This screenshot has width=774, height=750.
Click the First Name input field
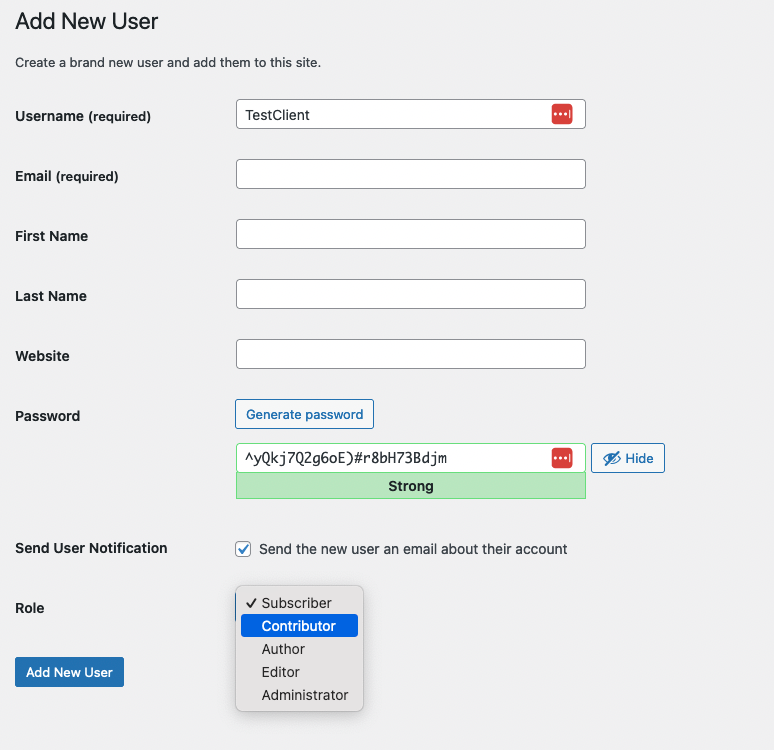click(x=411, y=234)
